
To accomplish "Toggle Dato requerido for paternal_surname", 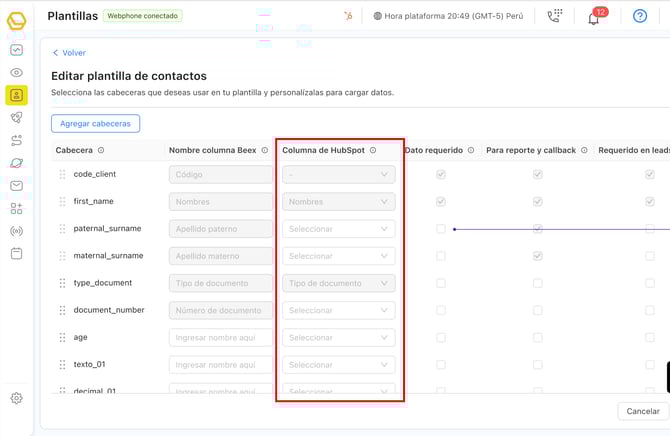I will 441,229.
